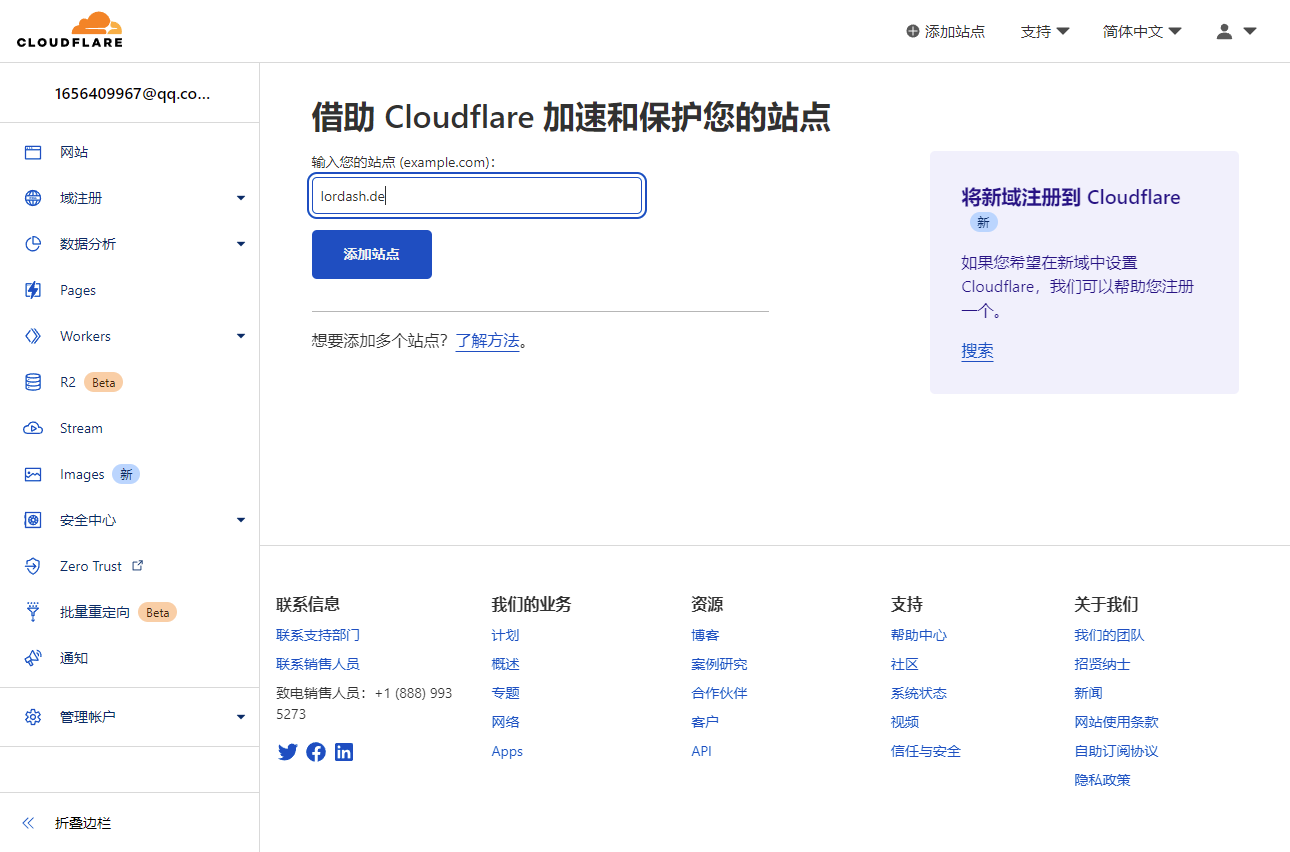Click the blue 添加站点 button
1290x852 pixels.
(372, 254)
